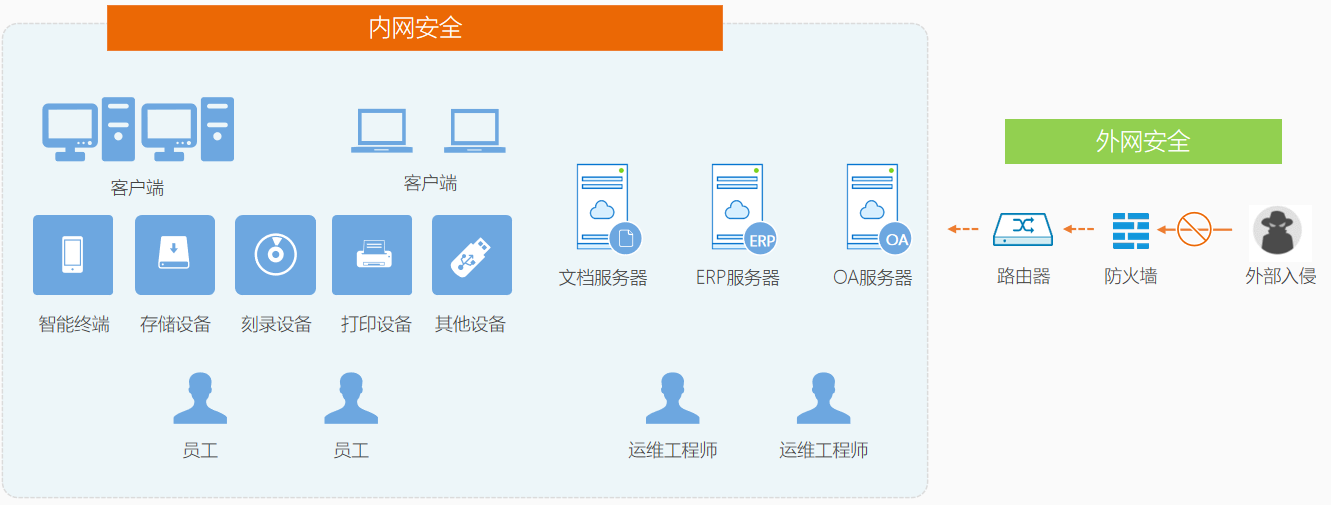Click the left 员工 person icon
Viewport: 1331px width, 505px height.
tap(200, 398)
